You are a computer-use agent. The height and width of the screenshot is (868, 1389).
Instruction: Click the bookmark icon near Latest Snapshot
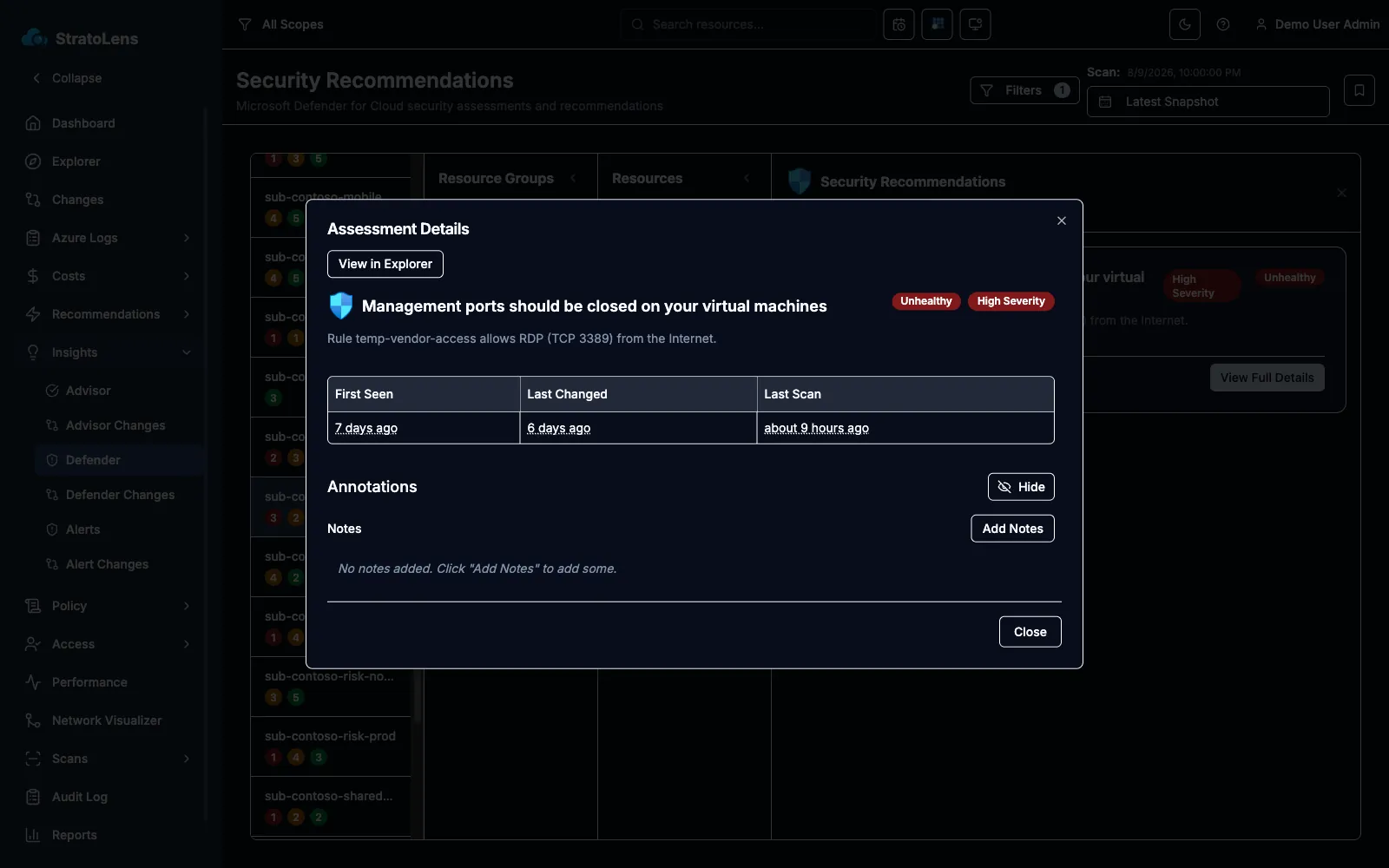[1359, 90]
